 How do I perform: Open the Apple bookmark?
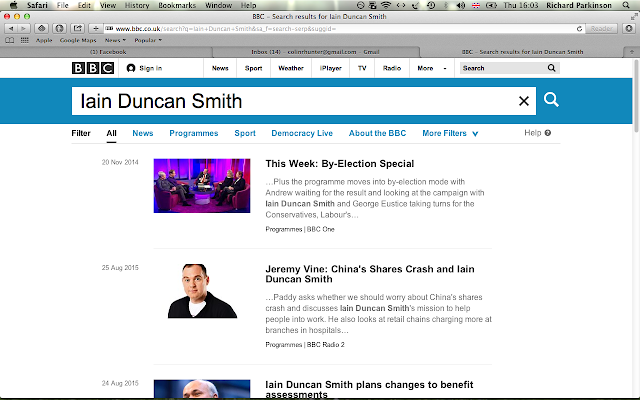(x=44, y=40)
